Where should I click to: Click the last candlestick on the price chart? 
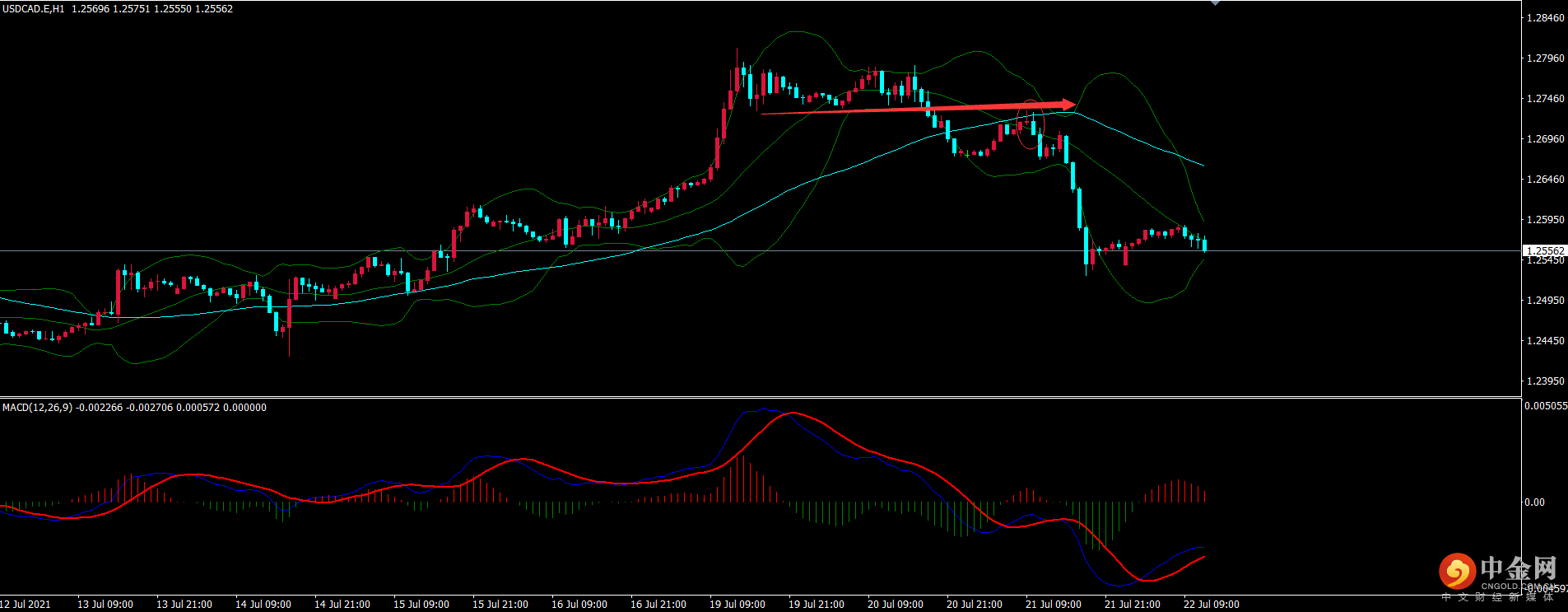pyautogui.click(x=1205, y=244)
